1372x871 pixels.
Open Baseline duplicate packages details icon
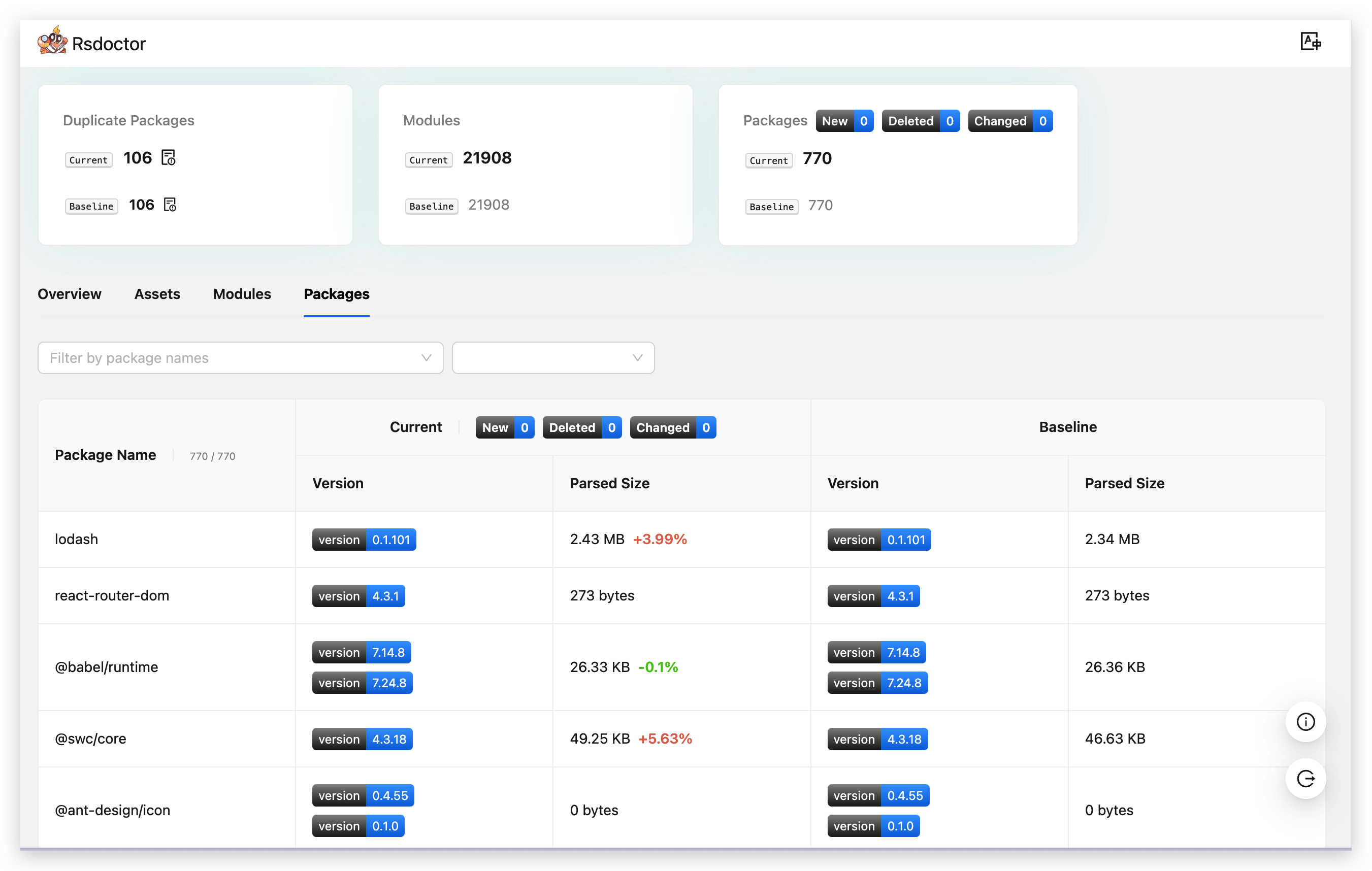(170, 205)
